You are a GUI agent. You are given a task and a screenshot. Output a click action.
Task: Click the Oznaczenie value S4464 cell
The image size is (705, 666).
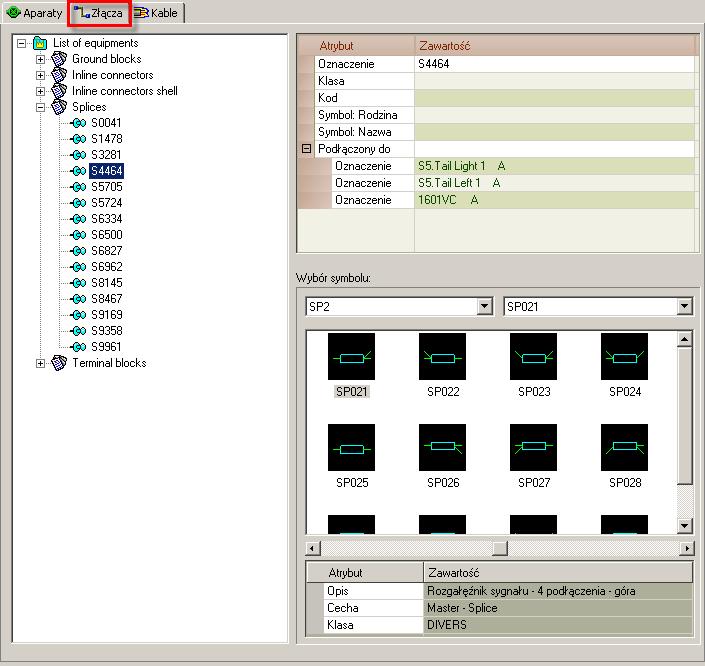tap(554, 64)
